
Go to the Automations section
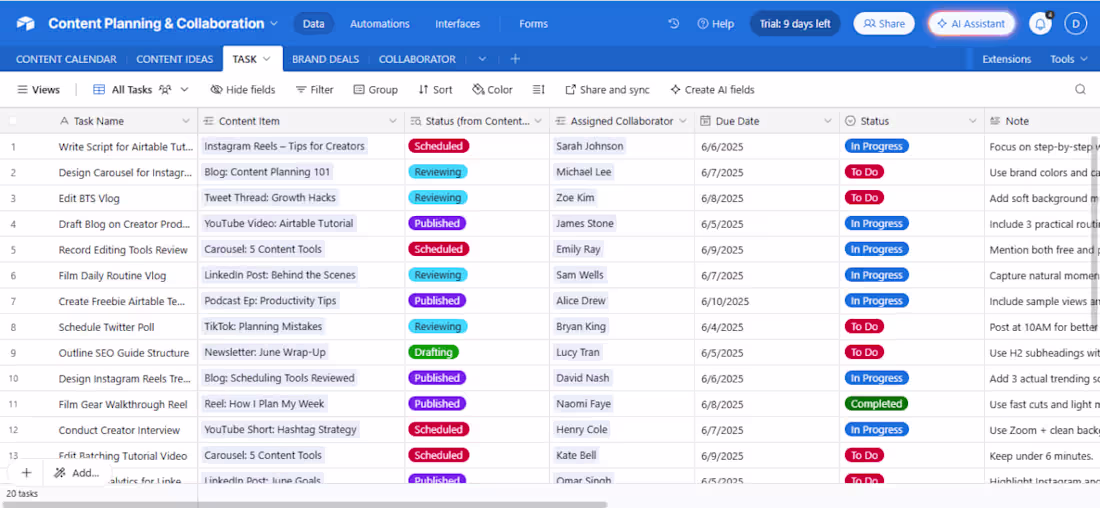pyautogui.click(x=380, y=24)
